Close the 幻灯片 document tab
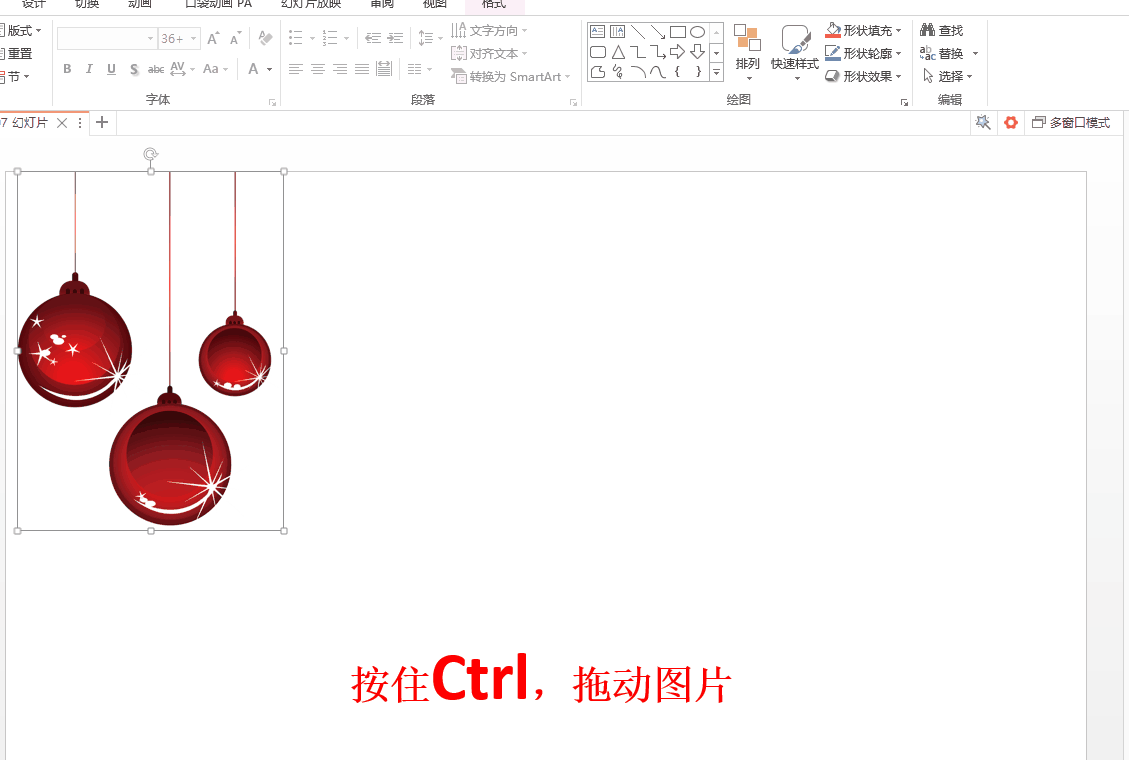 coord(62,123)
